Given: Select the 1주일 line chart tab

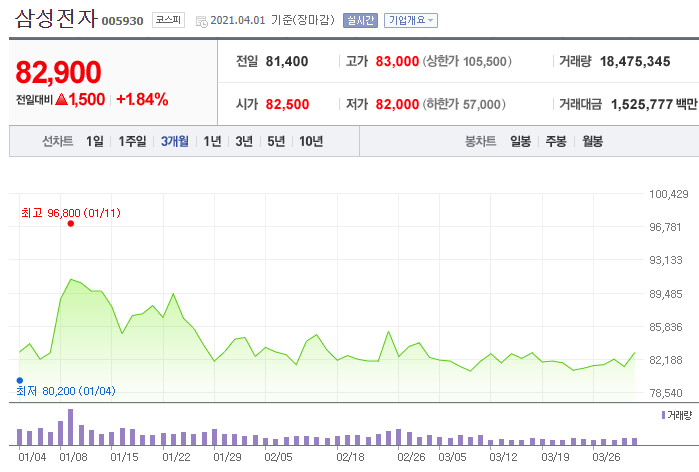Looking at the screenshot, I should click(132, 141).
